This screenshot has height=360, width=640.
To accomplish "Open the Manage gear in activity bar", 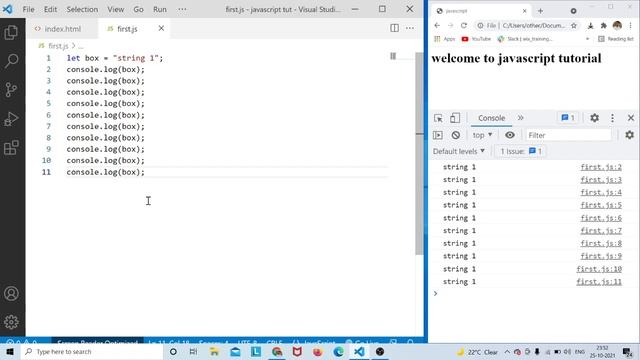I will pyautogui.click(x=11, y=322).
